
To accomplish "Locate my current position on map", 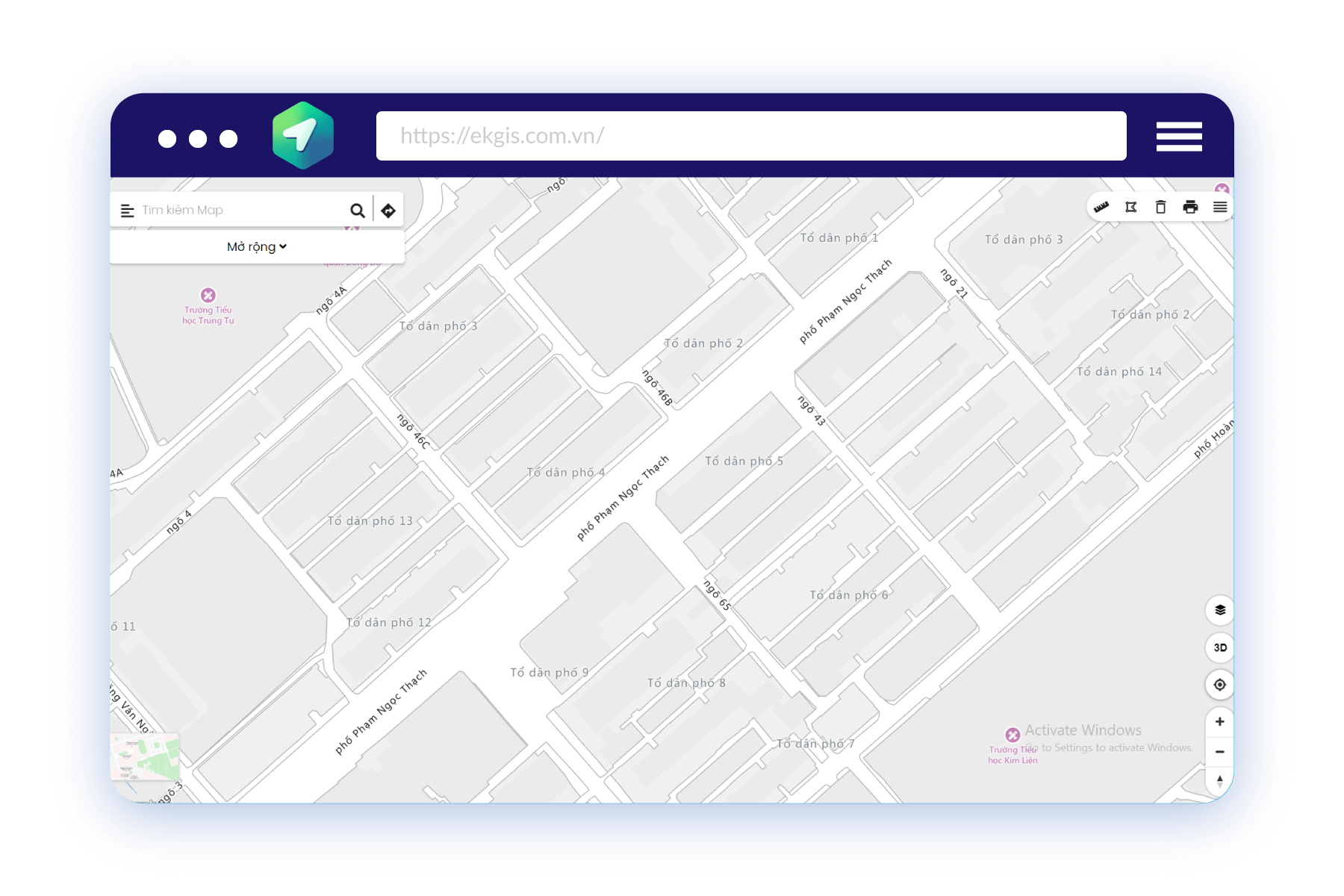I will click(1220, 685).
